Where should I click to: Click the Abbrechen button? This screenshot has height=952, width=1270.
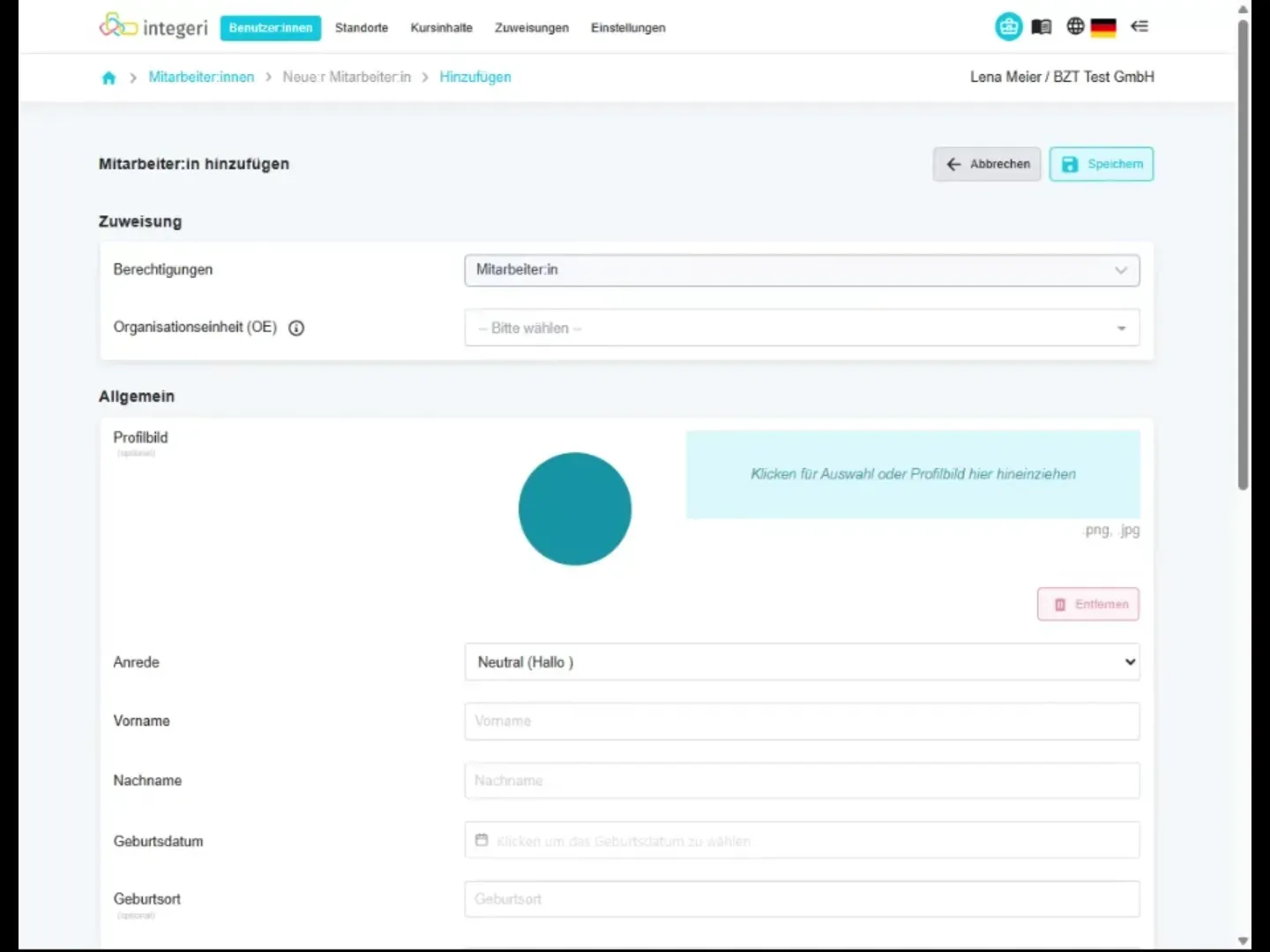pos(987,164)
